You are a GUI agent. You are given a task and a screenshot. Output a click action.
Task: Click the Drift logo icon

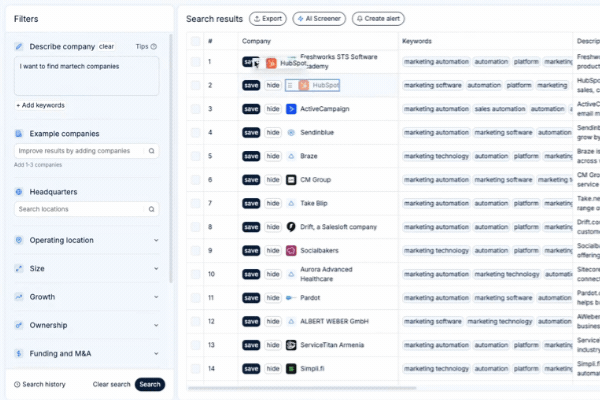291,227
